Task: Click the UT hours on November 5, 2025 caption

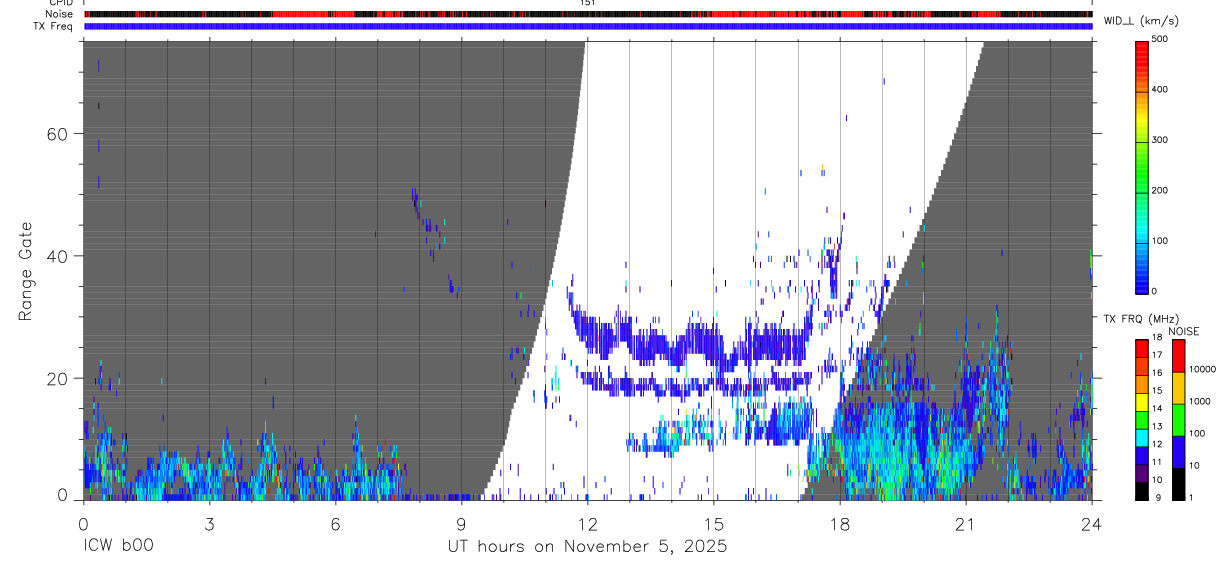Action: pyautogui.click(x=587, y=548)
